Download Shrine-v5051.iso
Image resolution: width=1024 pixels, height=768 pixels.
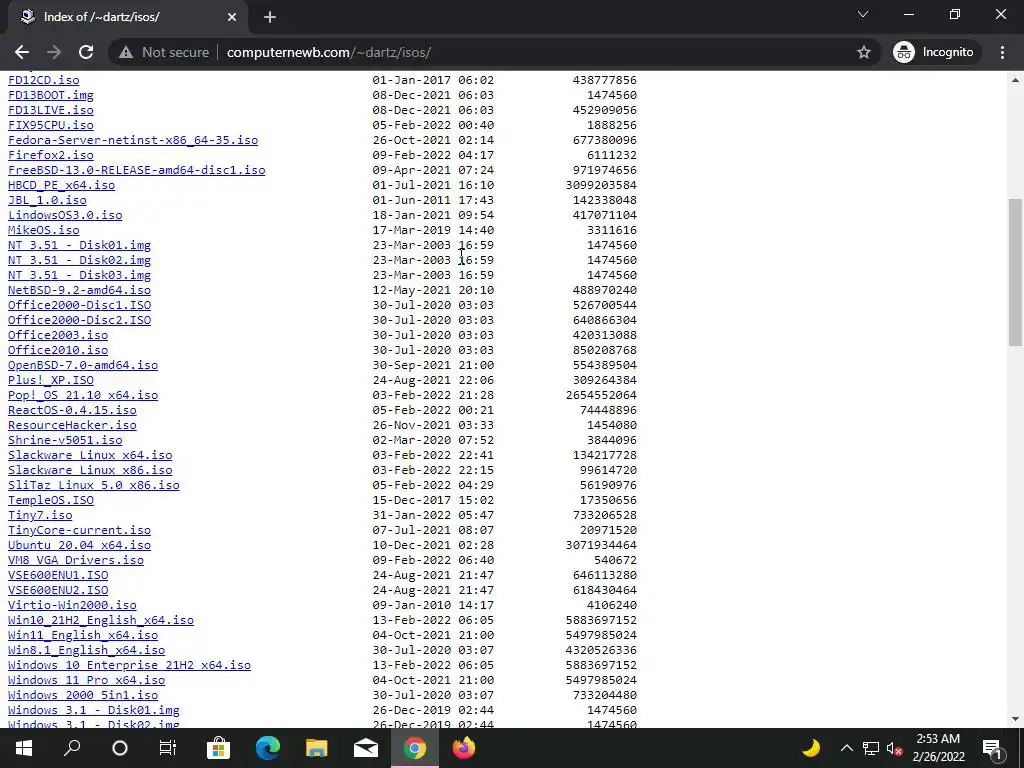[65, 440]
